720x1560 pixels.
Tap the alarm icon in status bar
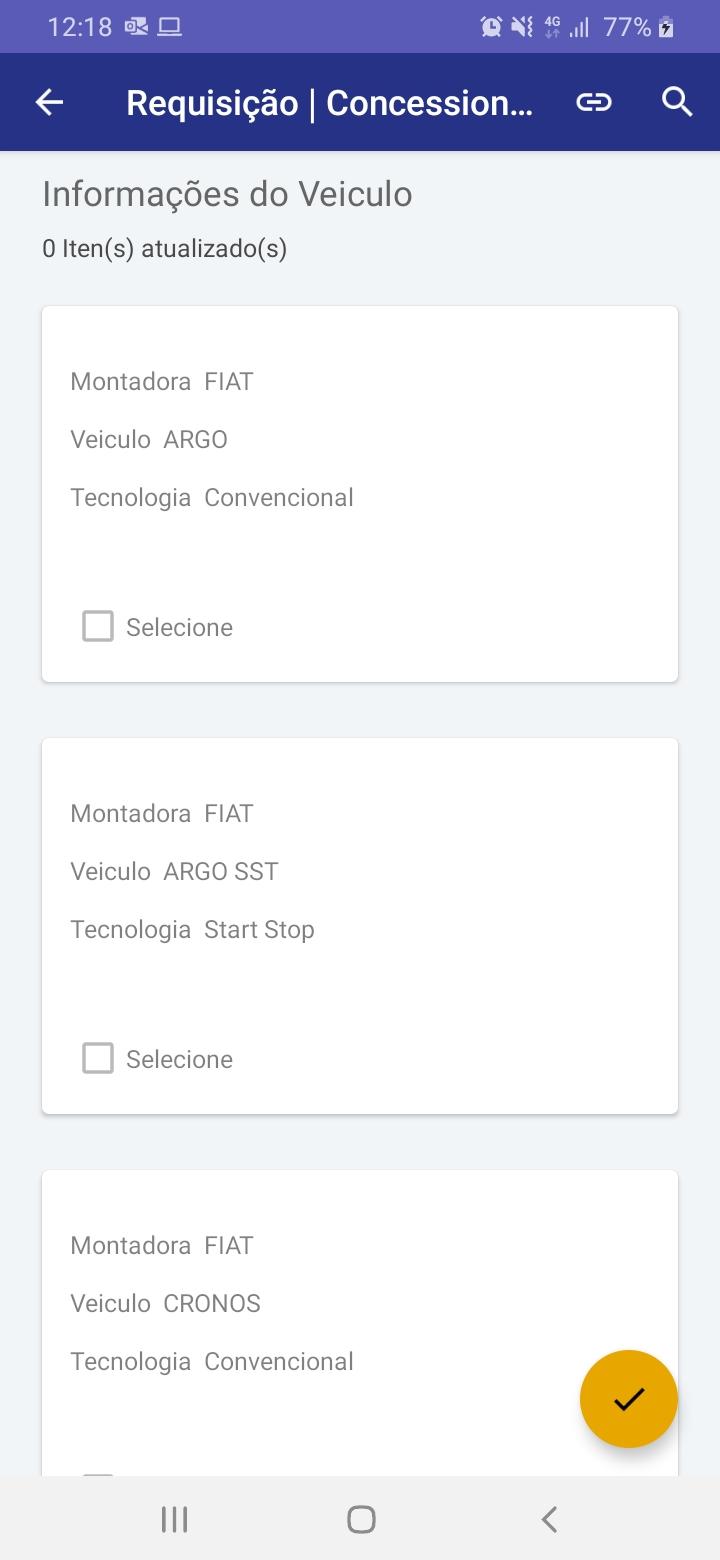(491, 27)
